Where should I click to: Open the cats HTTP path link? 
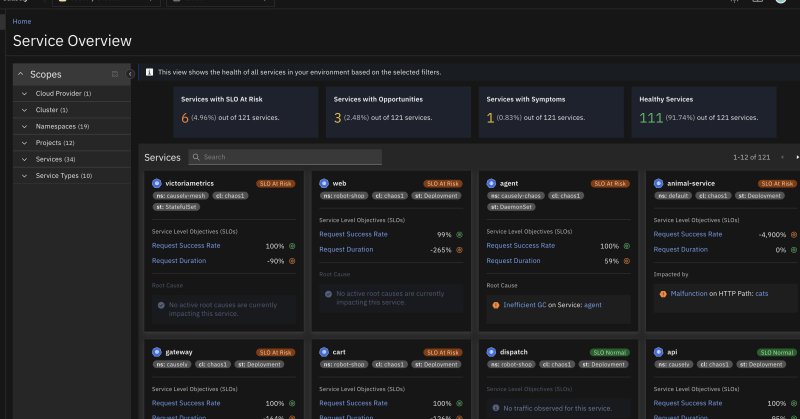click(x=762, y=293)
